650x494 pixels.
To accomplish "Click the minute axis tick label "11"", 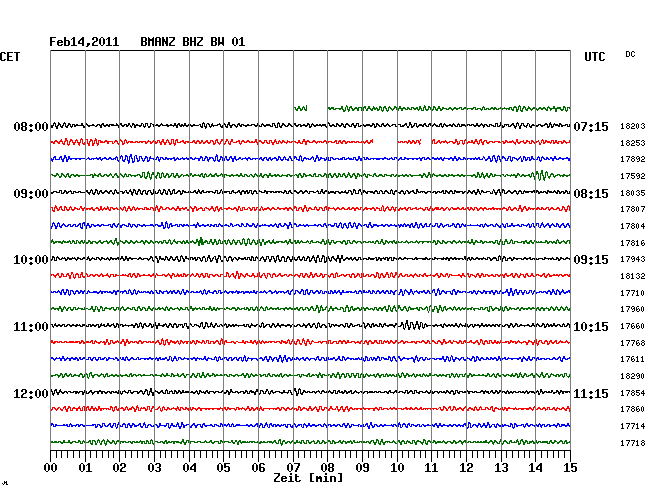I will coord(431,468).
